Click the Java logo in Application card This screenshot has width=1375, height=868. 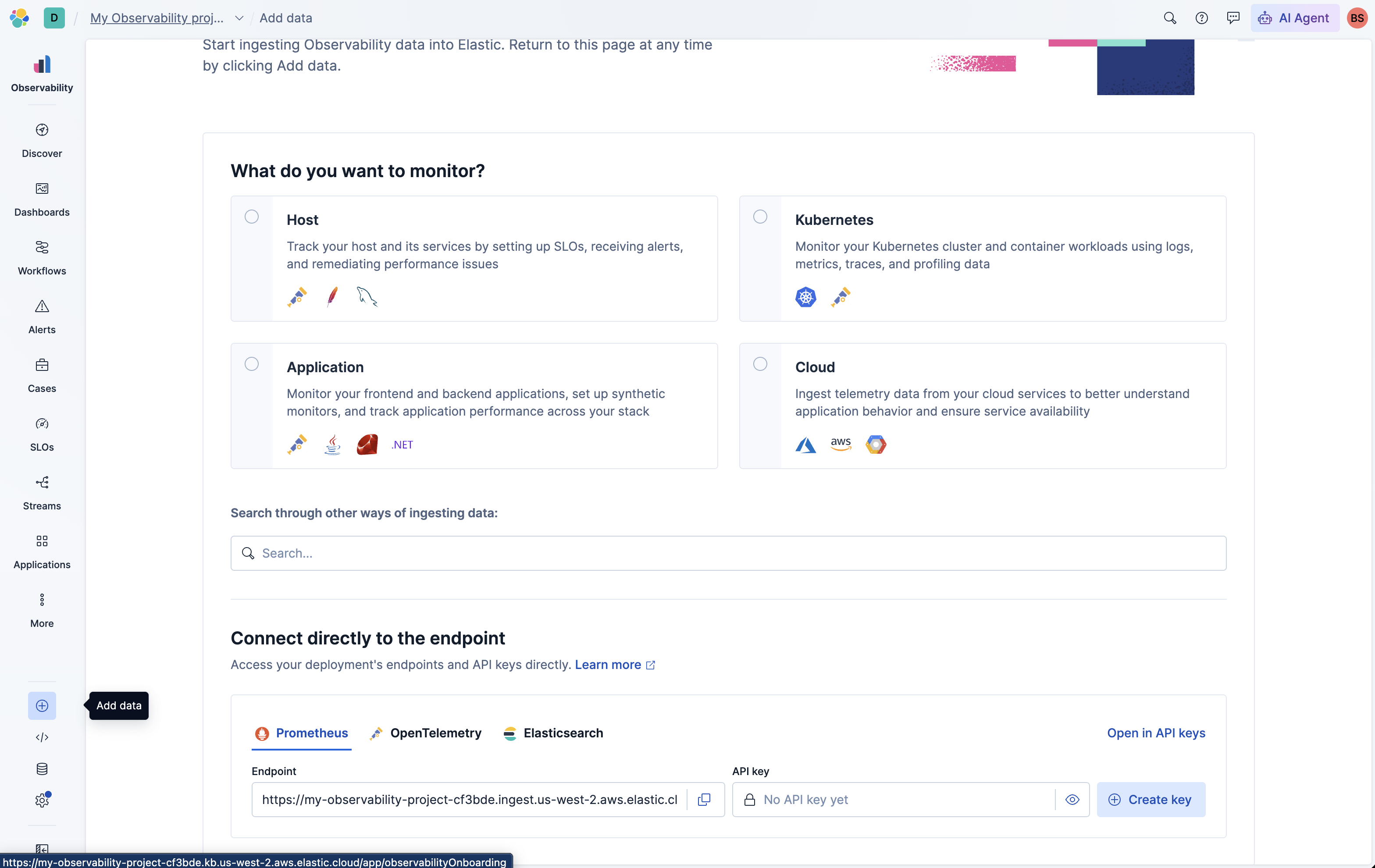click(332, 444)
